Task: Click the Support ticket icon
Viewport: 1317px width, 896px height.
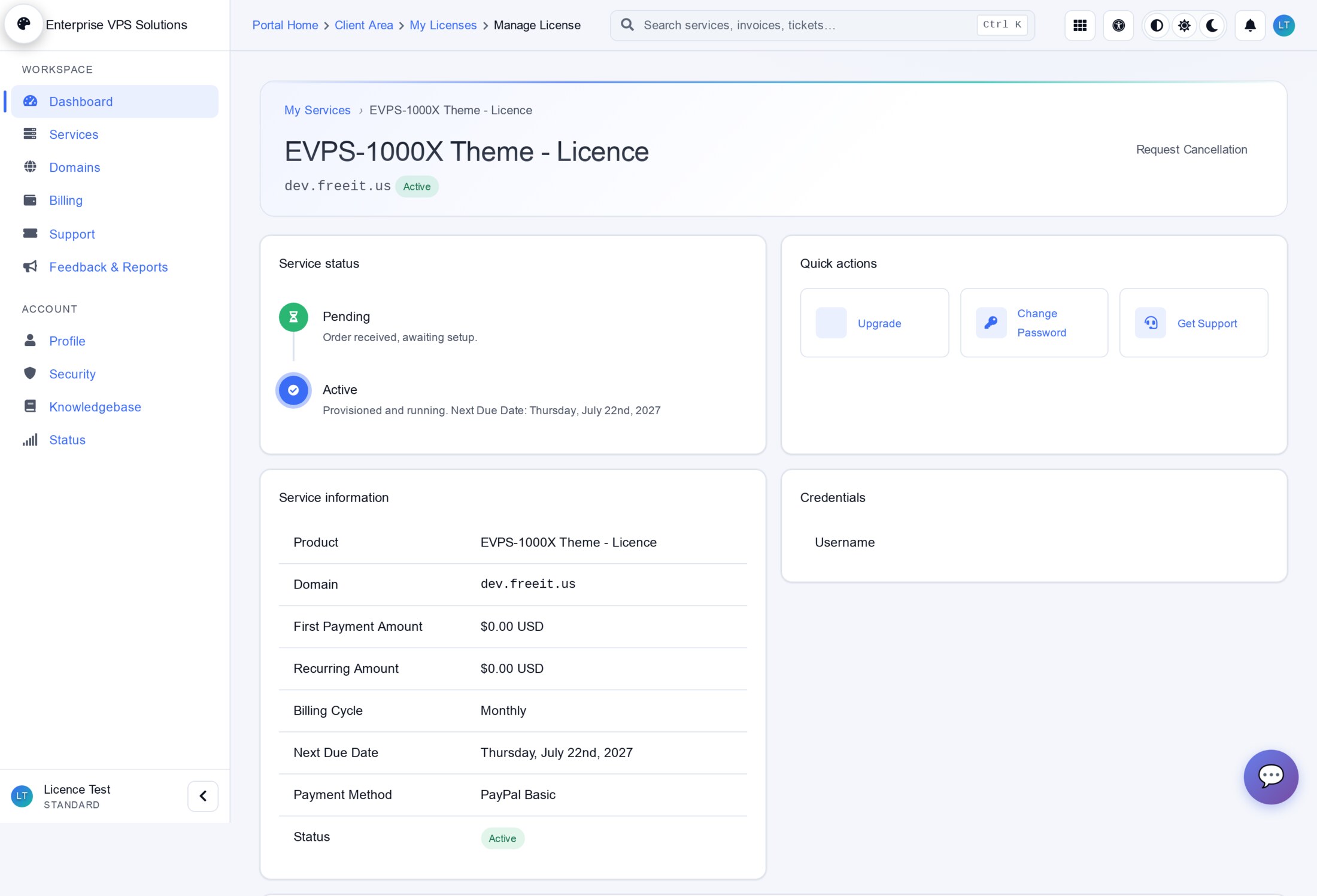Action: 30,233
